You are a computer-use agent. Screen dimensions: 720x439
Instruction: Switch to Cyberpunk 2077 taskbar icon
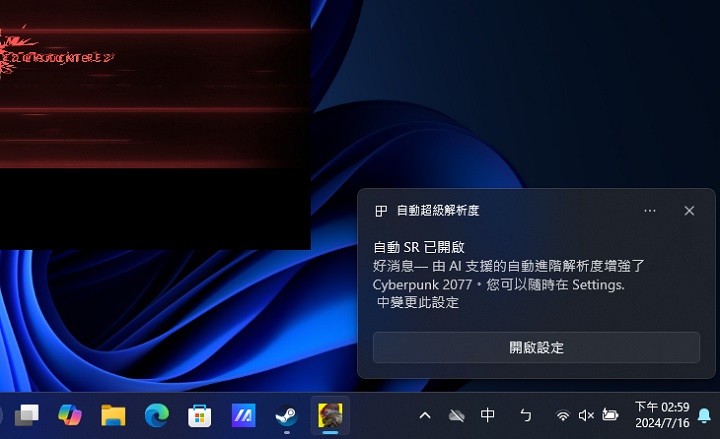pos(330,416)
